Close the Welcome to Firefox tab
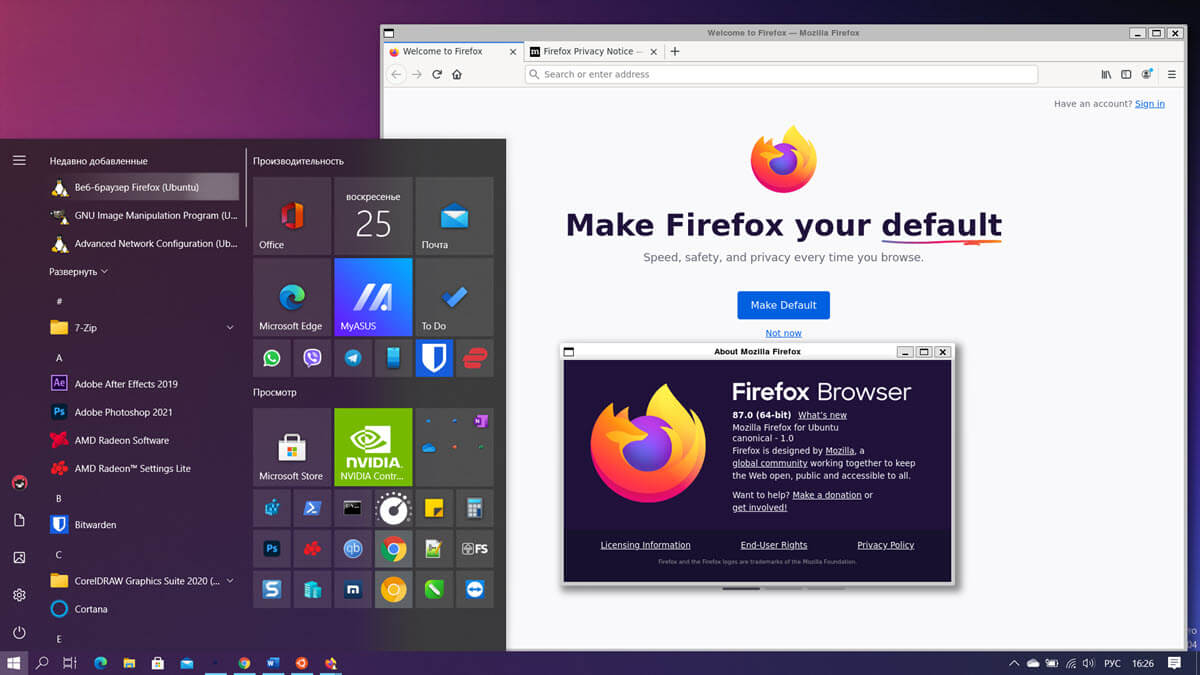 click(x=513, y=51)
